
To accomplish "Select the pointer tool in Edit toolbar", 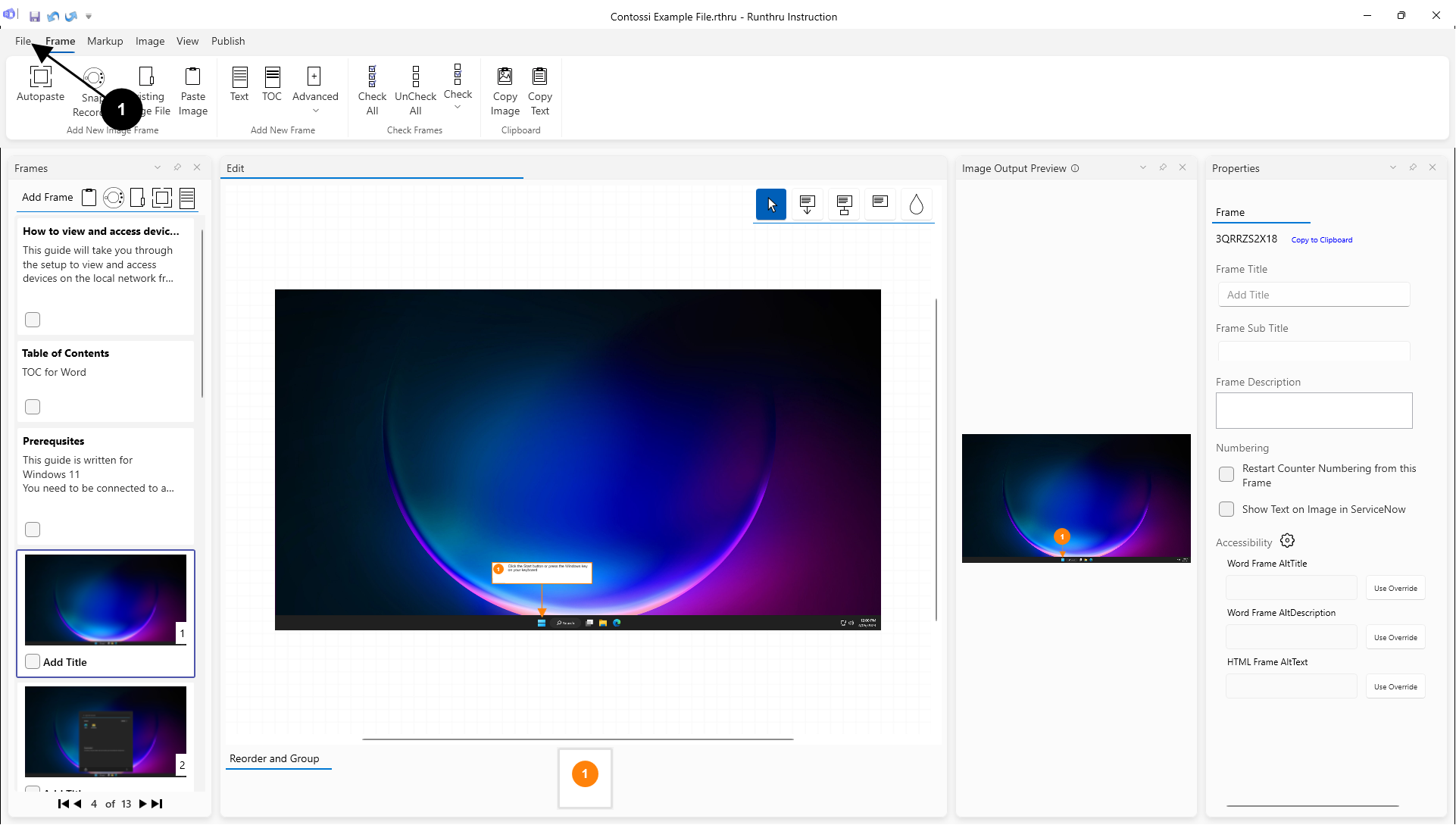I will [771, 205].
